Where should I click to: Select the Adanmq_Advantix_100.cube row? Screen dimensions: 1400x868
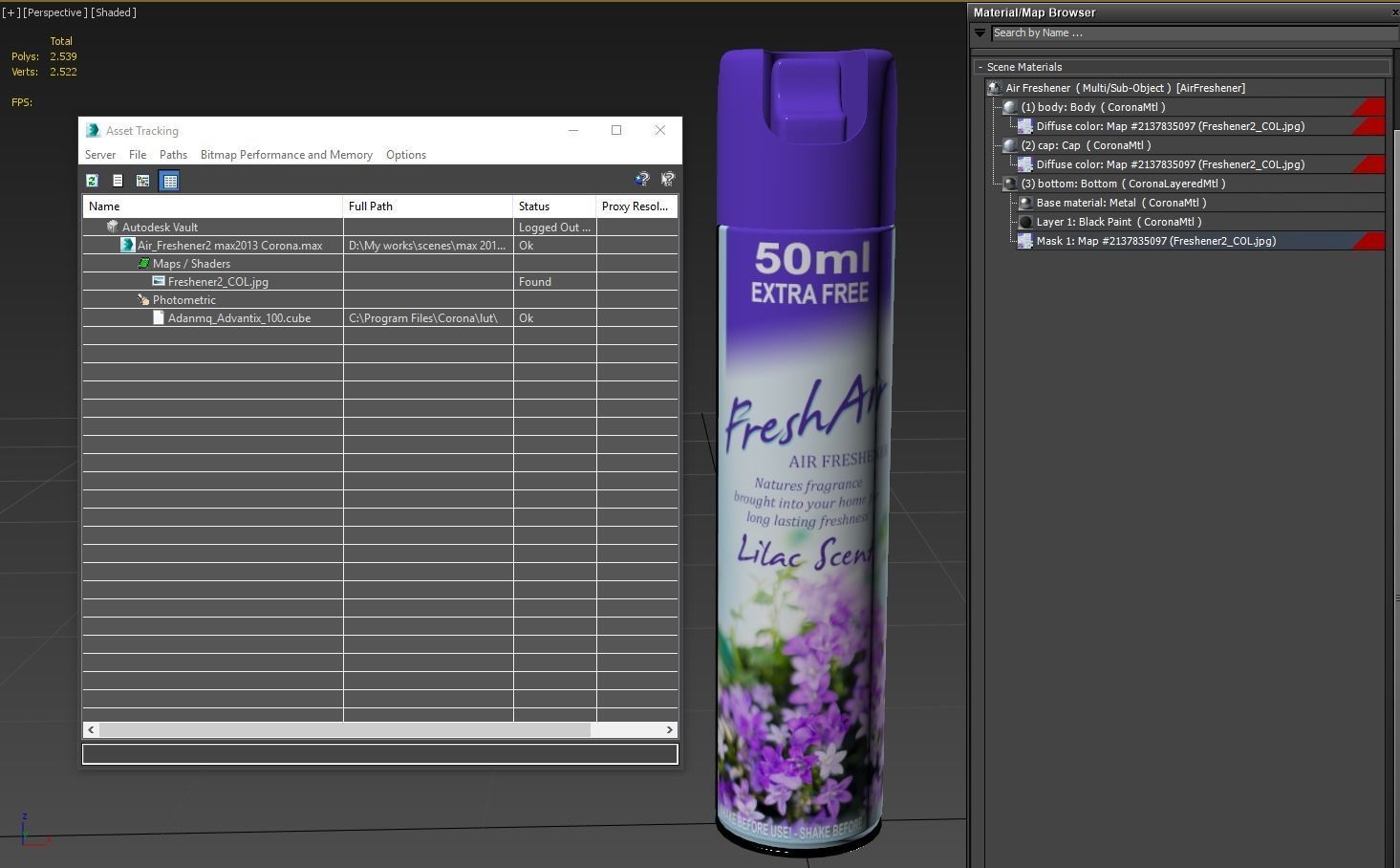(x=380, y=317)
